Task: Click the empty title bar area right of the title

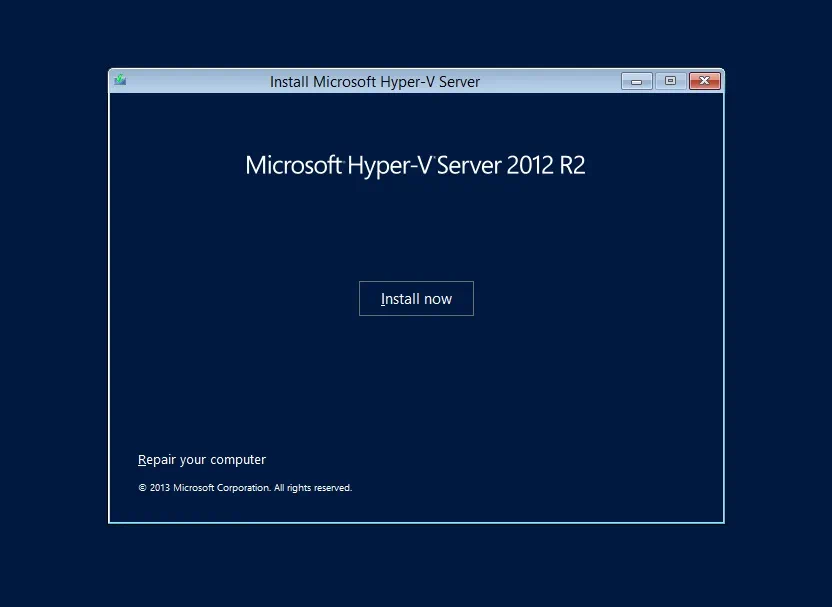Action: (x=550, y=82)
